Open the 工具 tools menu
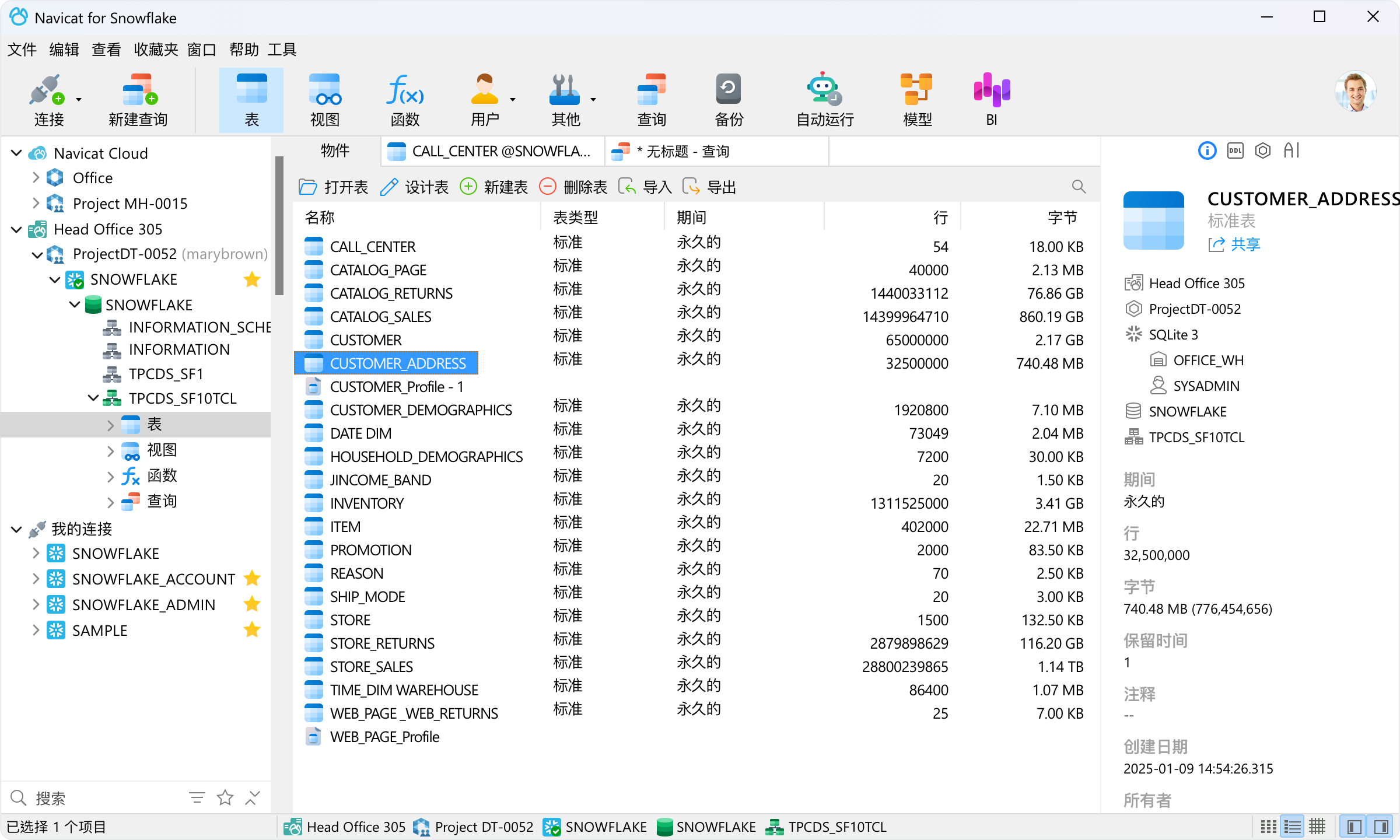The height and width of the screenshot is (840, 1400). coord(282,50)
